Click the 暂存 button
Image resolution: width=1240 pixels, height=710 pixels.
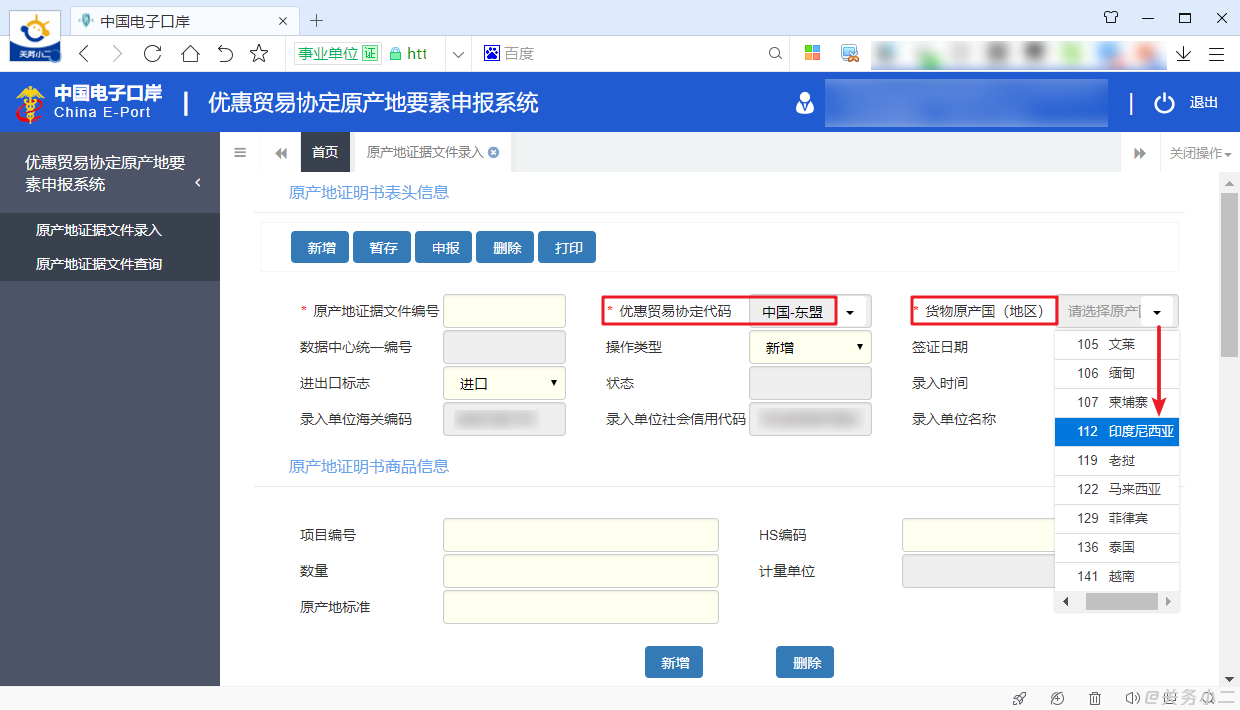[x=383, y=248]
